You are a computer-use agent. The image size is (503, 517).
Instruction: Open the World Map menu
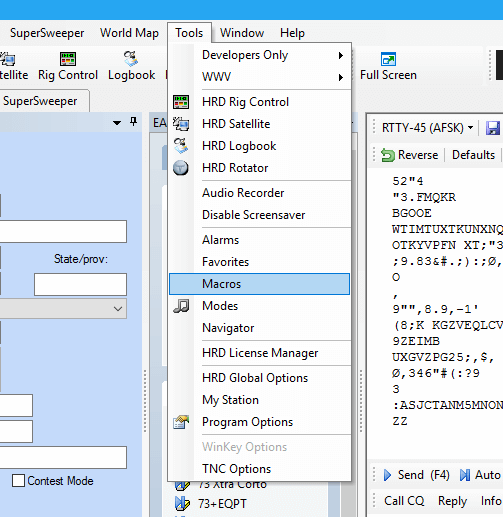[x=129, y=33]
